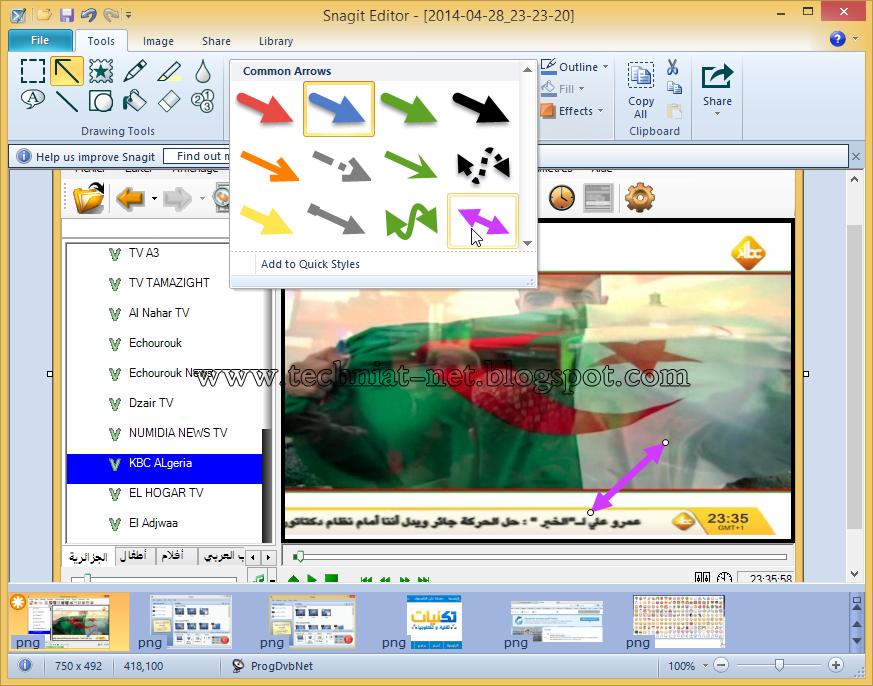873x686 pixels.
Task: Open dropdown next to help icon
Action: pyautogui.click(x=855, y=39)
